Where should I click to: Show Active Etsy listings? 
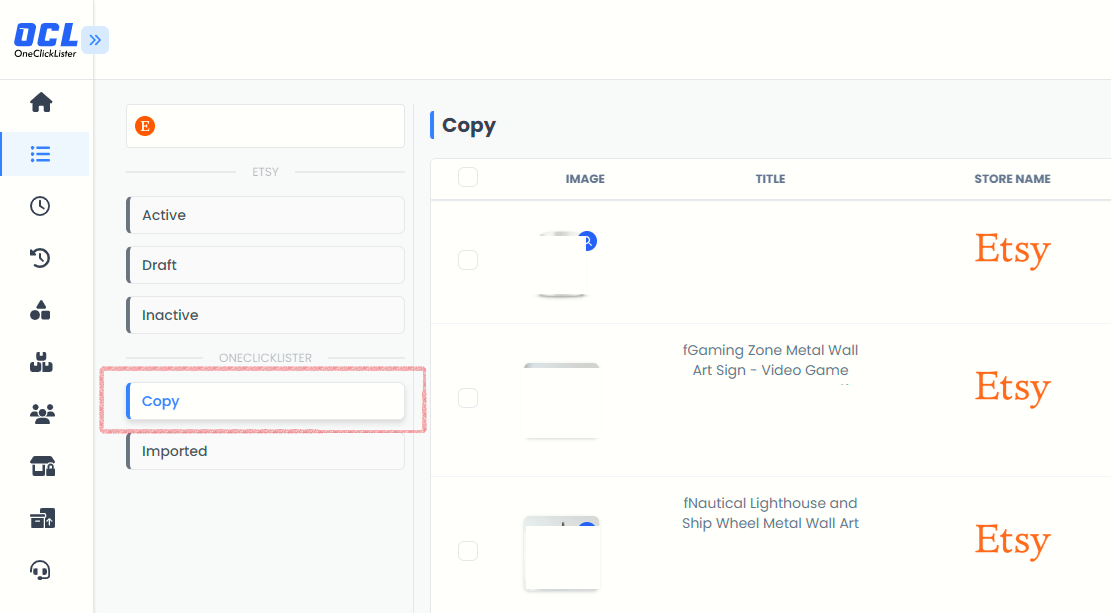(266, 215)
